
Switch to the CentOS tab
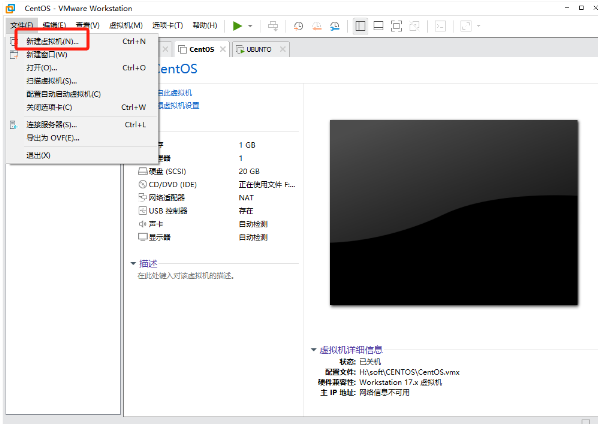[x=202, y=50]
